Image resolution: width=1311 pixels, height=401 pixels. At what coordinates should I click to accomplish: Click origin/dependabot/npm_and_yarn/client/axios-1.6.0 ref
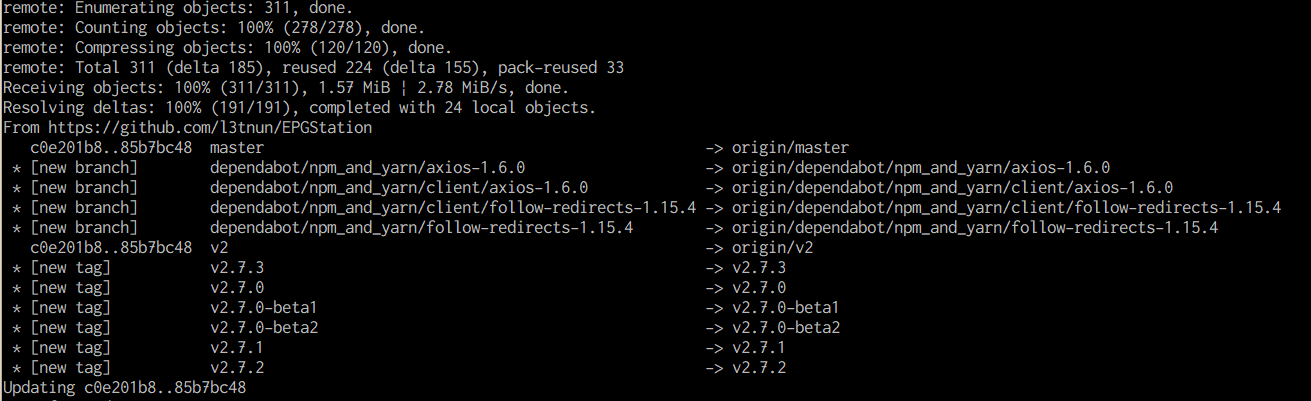pos(952,188)
